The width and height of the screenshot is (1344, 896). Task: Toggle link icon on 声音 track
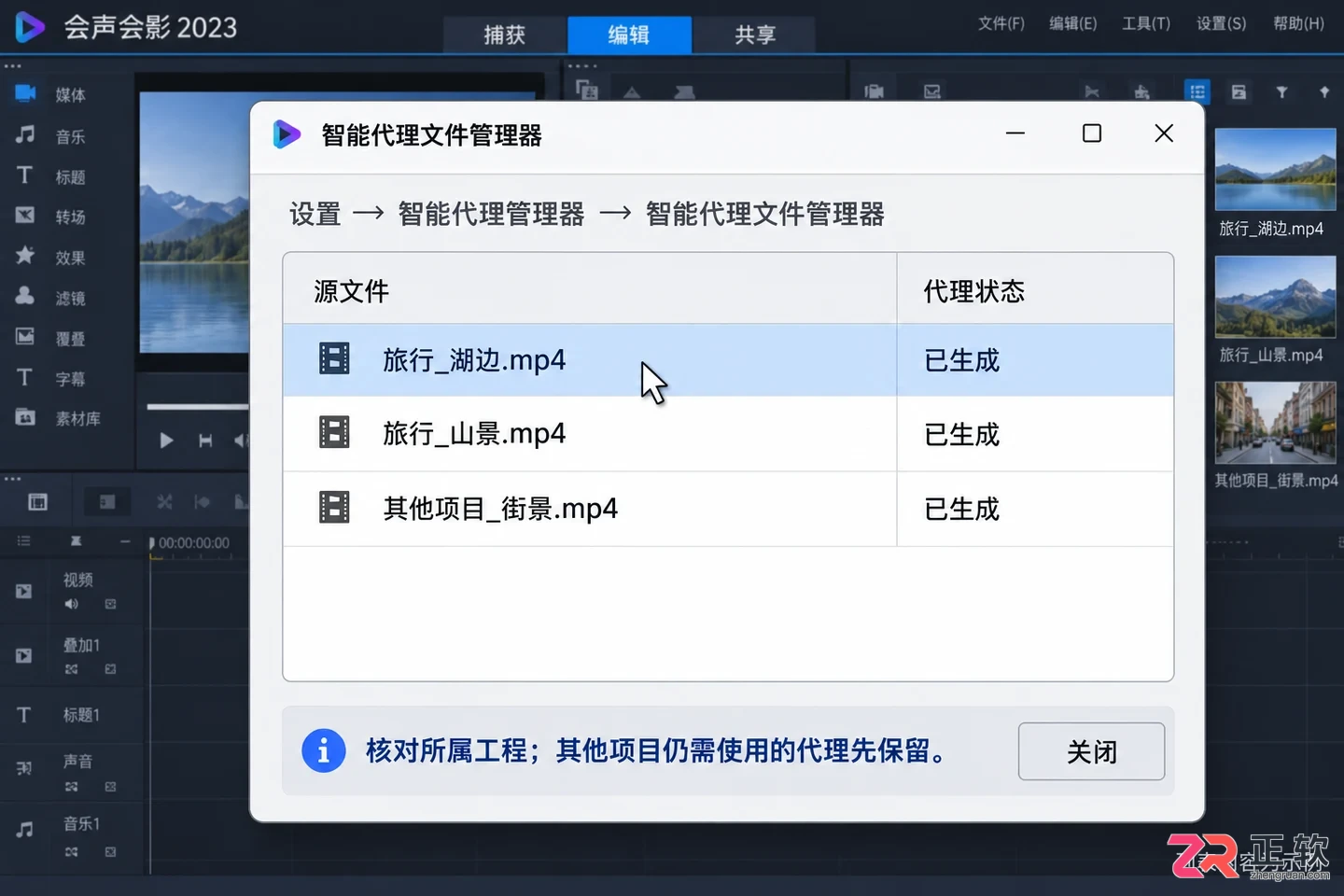(72, 787)
